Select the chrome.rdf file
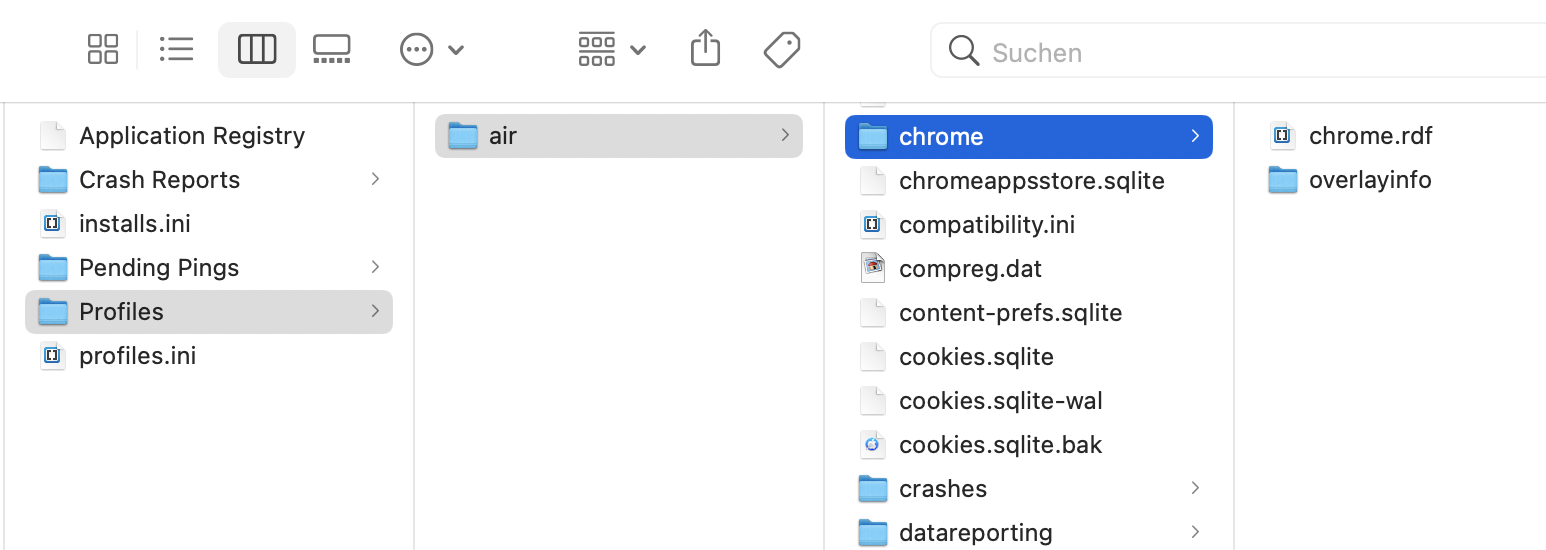Image resolution: width=1546 pixels, height=550 pixels. (1370, 136)
